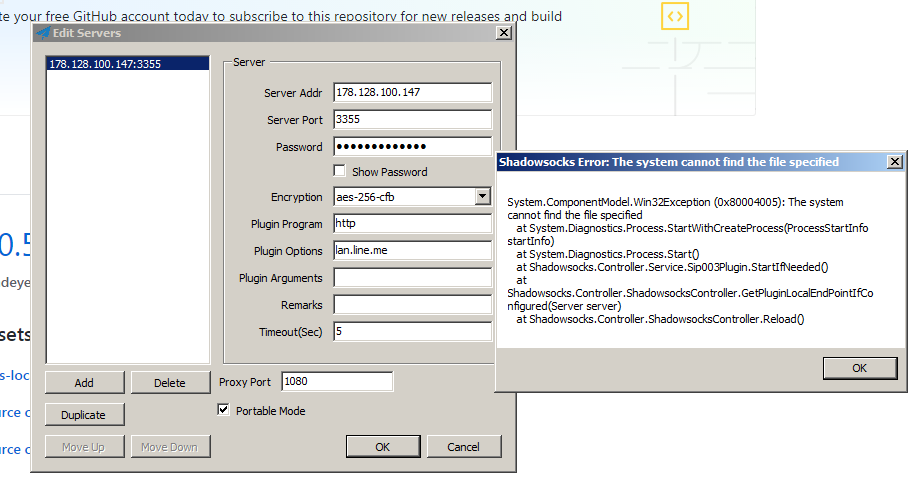Click the Plugin Options field
This screenshot has width=923, height=489.
412,251
